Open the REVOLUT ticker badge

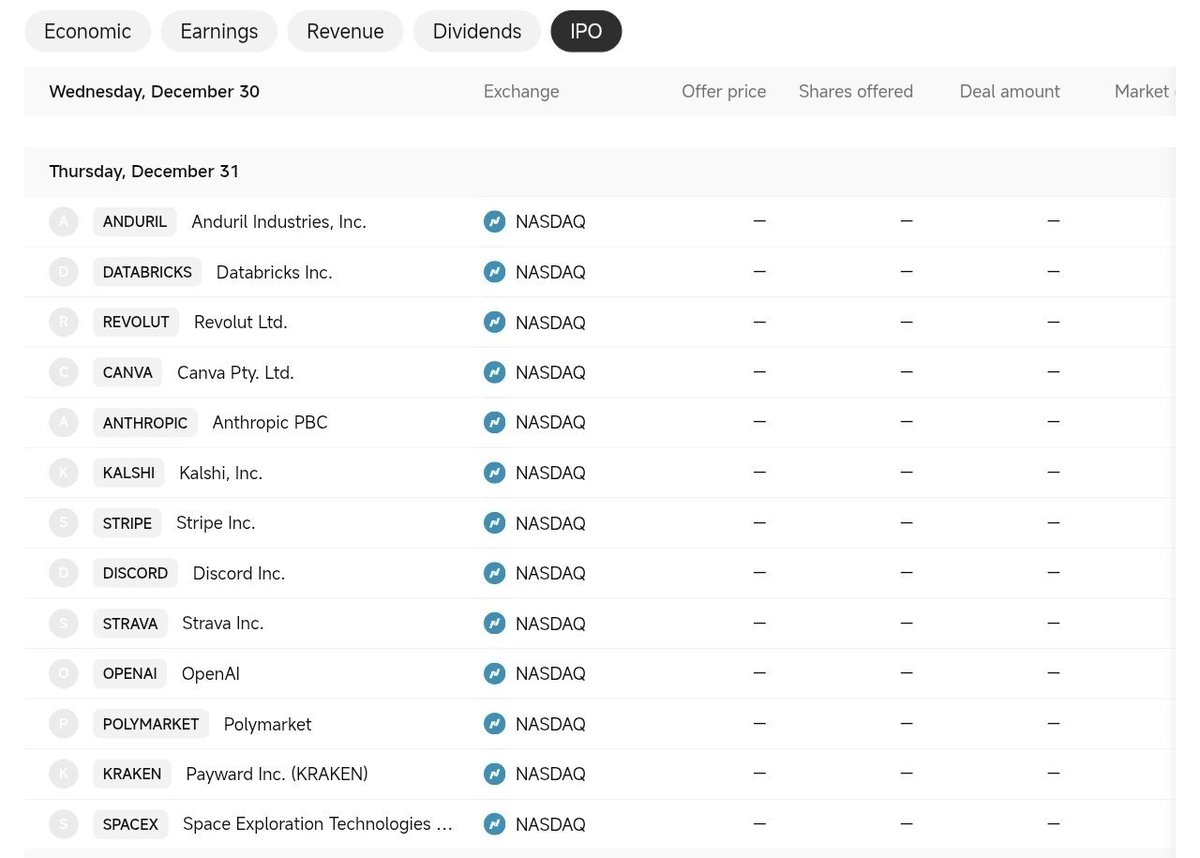coord(136,322)
